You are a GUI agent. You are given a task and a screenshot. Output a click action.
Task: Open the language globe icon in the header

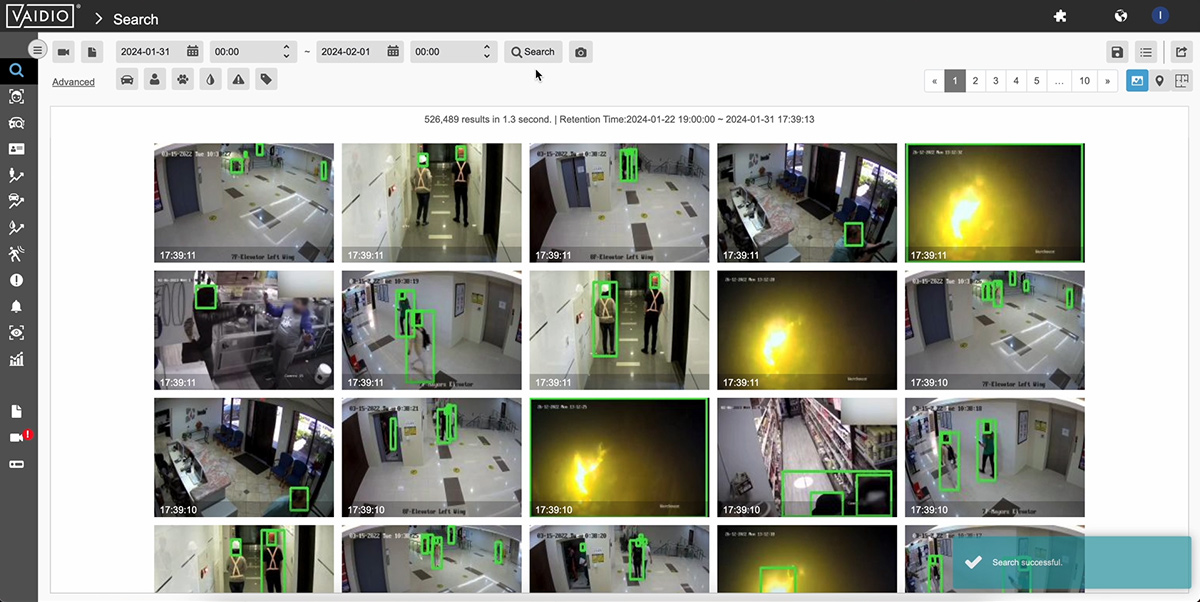pyautogui.click(x=1121, y=16)
